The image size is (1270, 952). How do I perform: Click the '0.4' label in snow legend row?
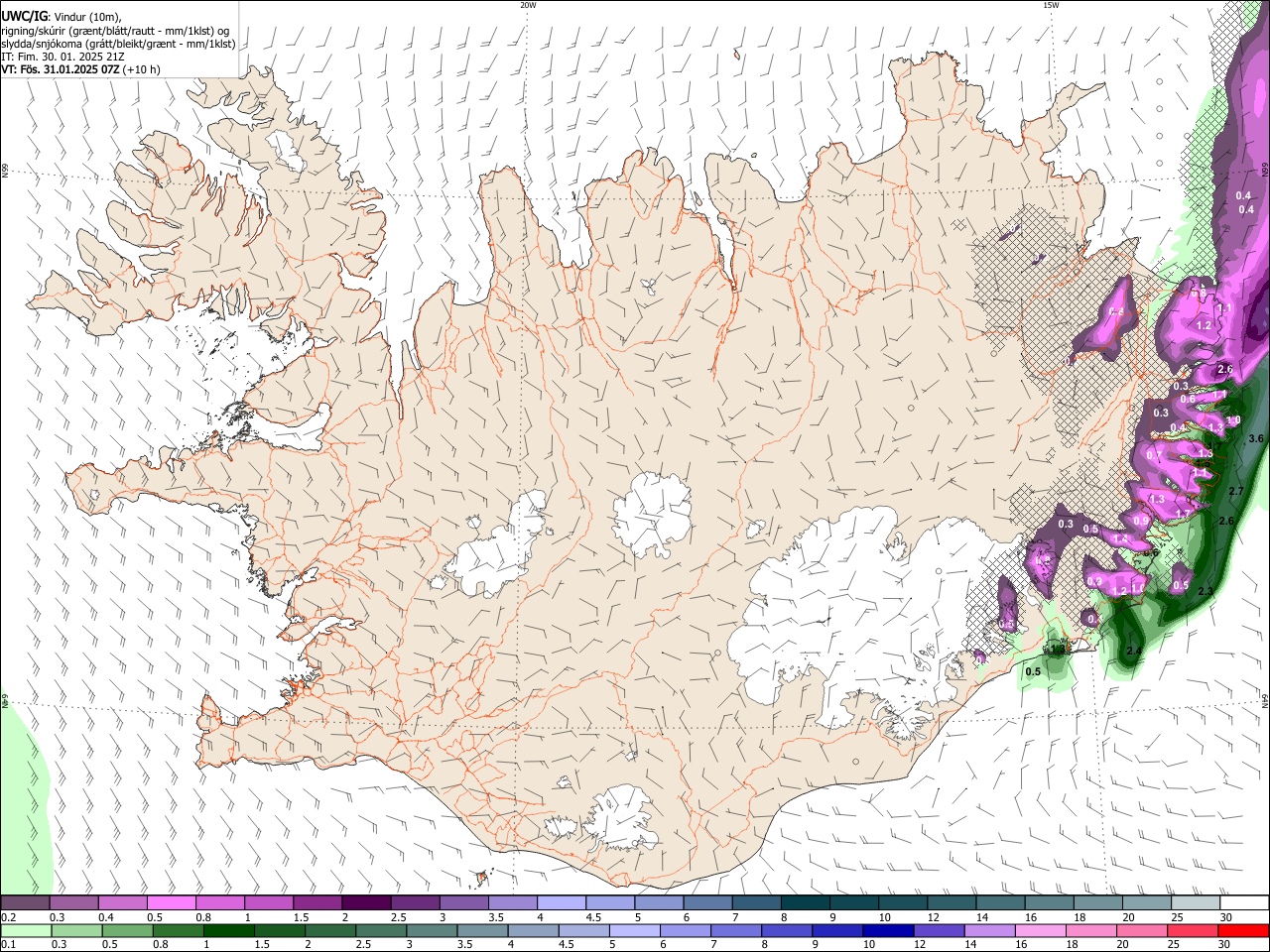[x=105, y=918]
